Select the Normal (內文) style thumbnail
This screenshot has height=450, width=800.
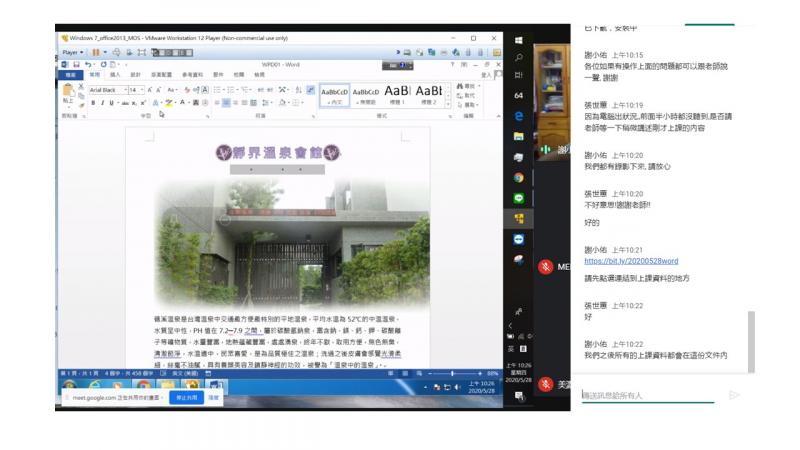point(335,95)
